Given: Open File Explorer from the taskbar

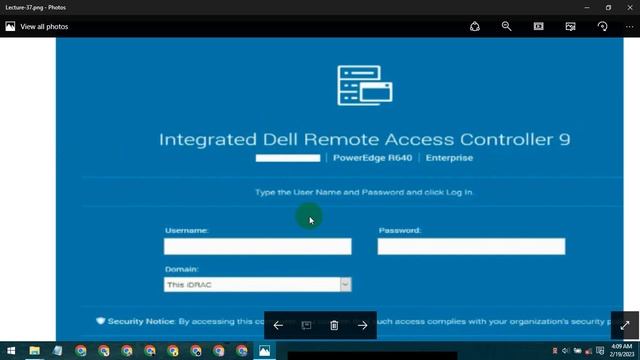Looking at the screenshot, I should (x=35, y=351).
